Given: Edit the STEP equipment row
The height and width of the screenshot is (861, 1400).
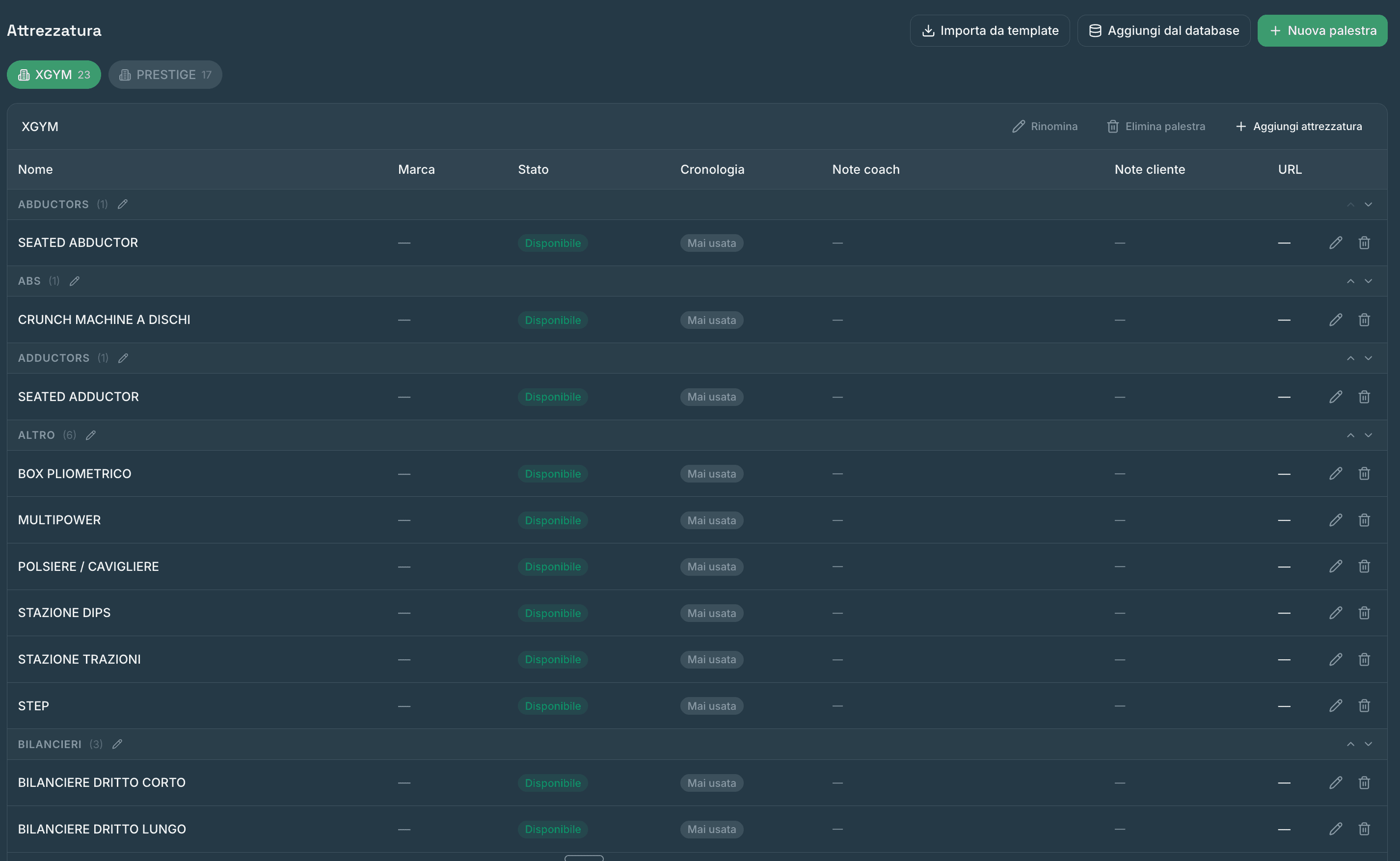Looking at the screenshot, I should click(1336, 705).
